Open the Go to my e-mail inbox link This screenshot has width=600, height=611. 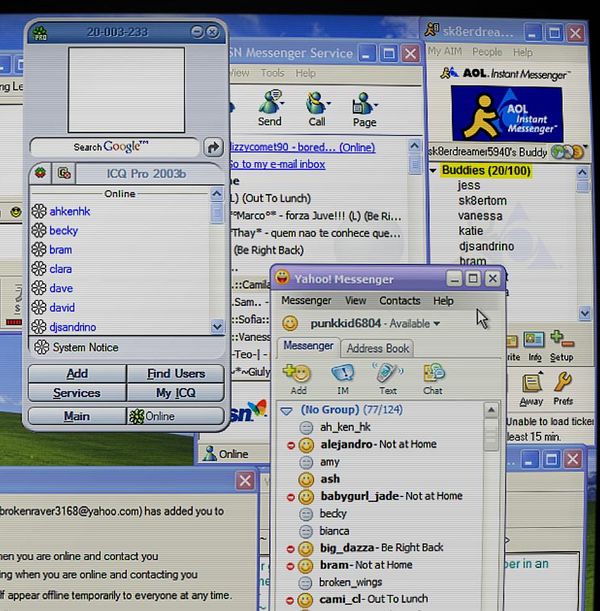(277, 164)
